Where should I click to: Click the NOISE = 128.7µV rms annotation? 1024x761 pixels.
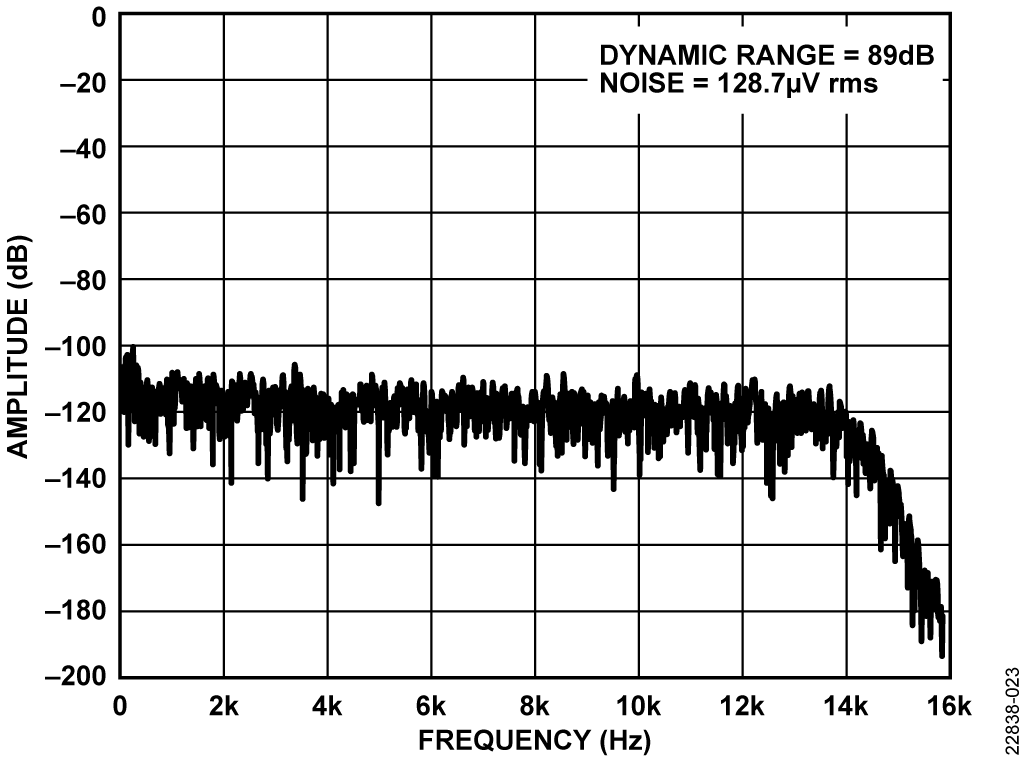[739, 85]
